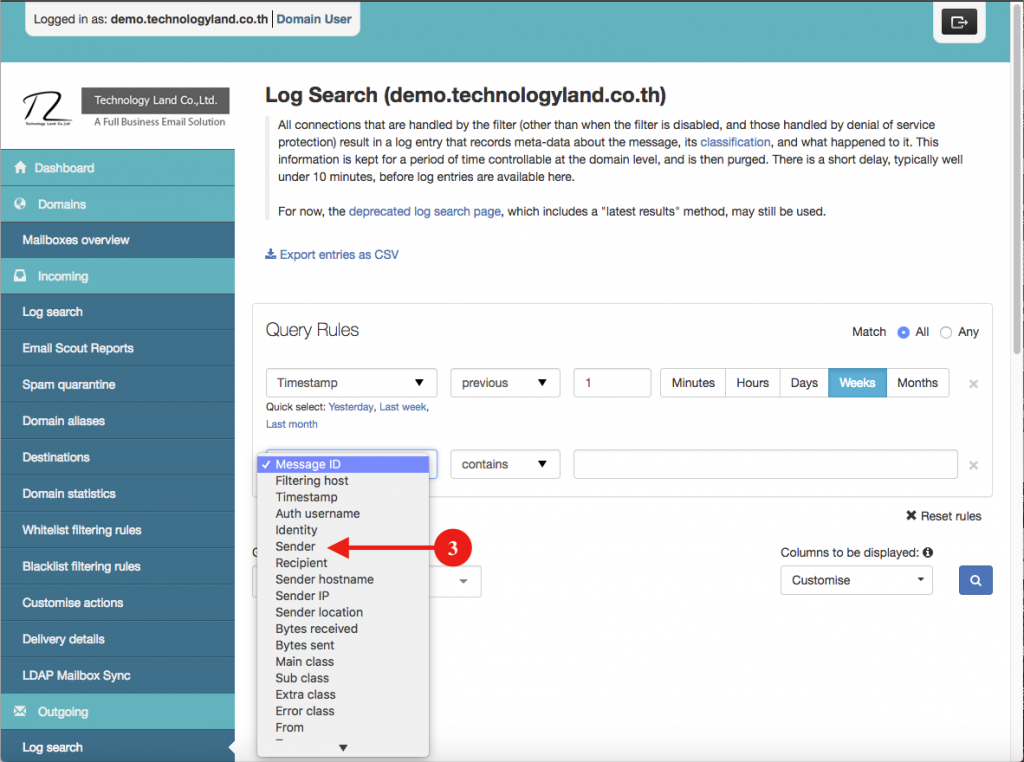
Task: Choose the Any match option
Action: click(947, 331)
